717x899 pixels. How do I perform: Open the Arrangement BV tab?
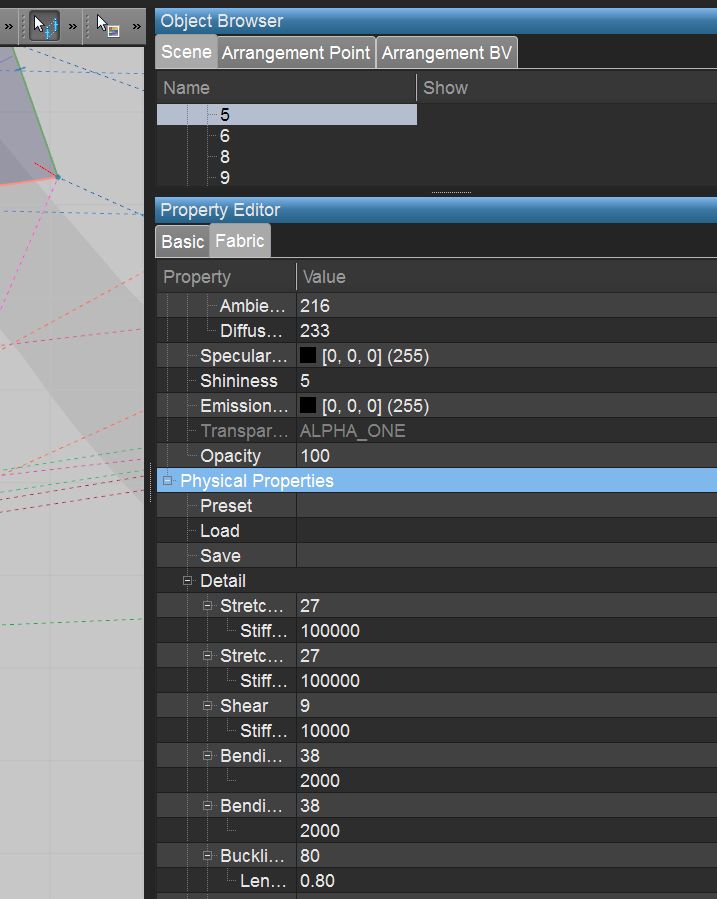(x=446, y=53)
